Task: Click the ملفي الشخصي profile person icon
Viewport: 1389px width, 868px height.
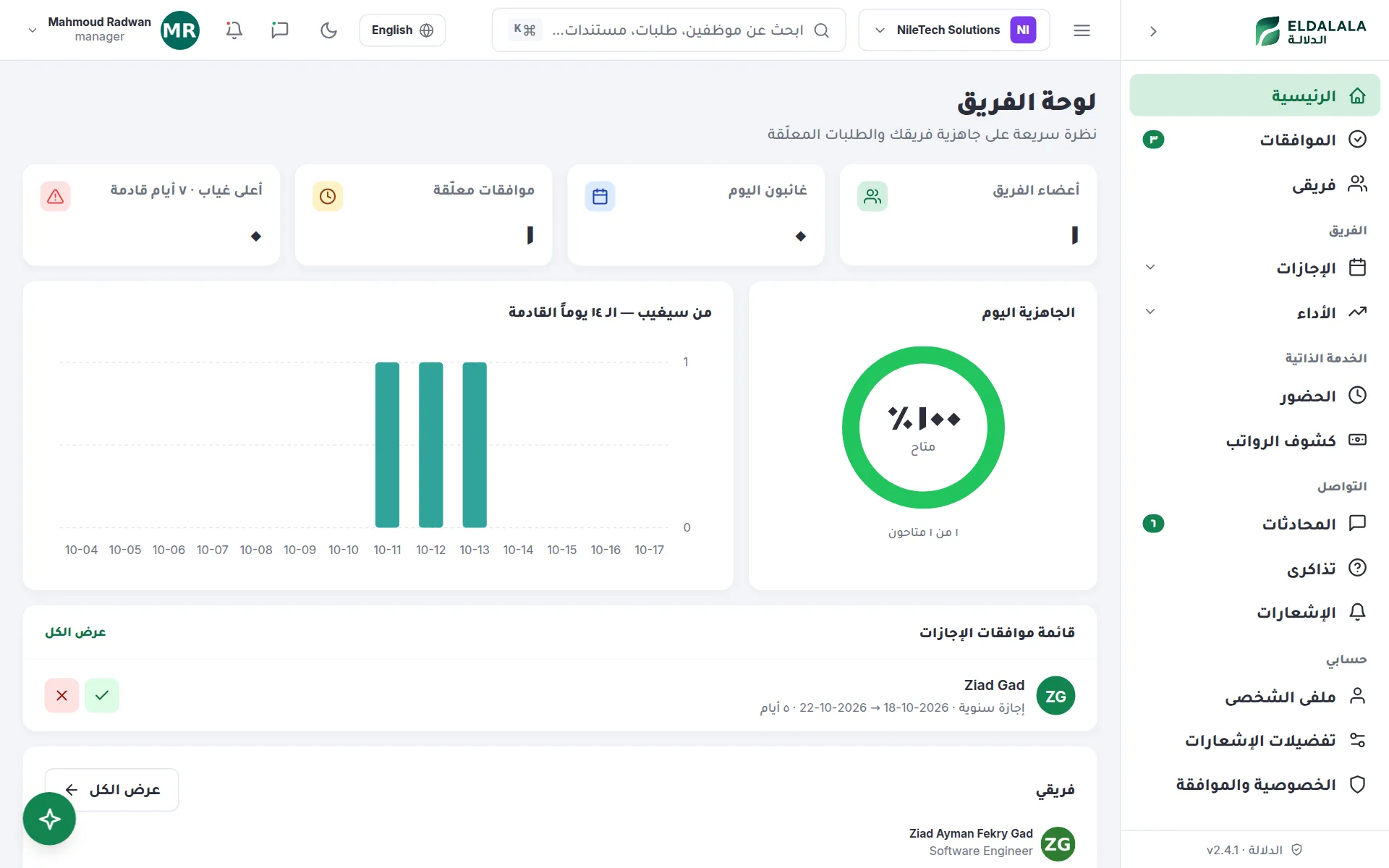Action: tap(1357, 696)
